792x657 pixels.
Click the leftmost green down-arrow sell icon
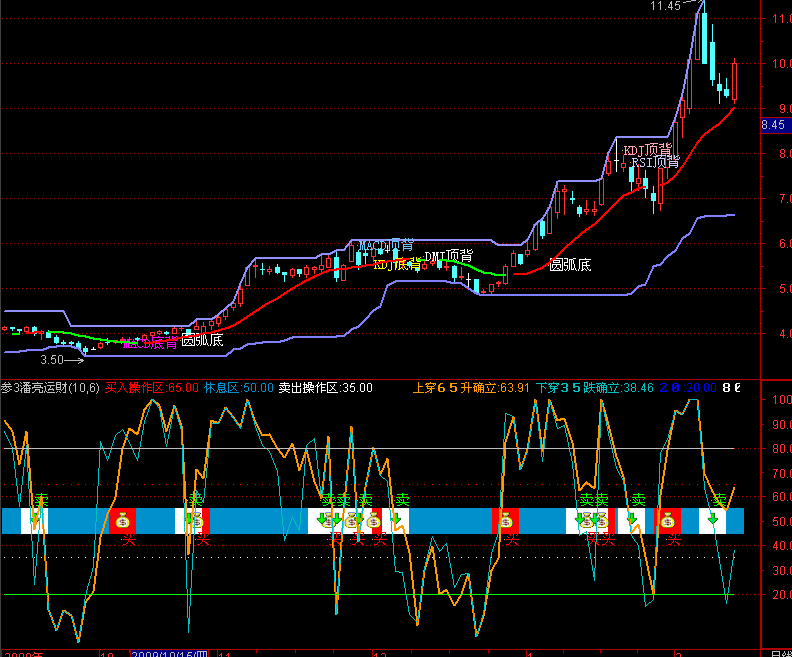tap(35, 520)
